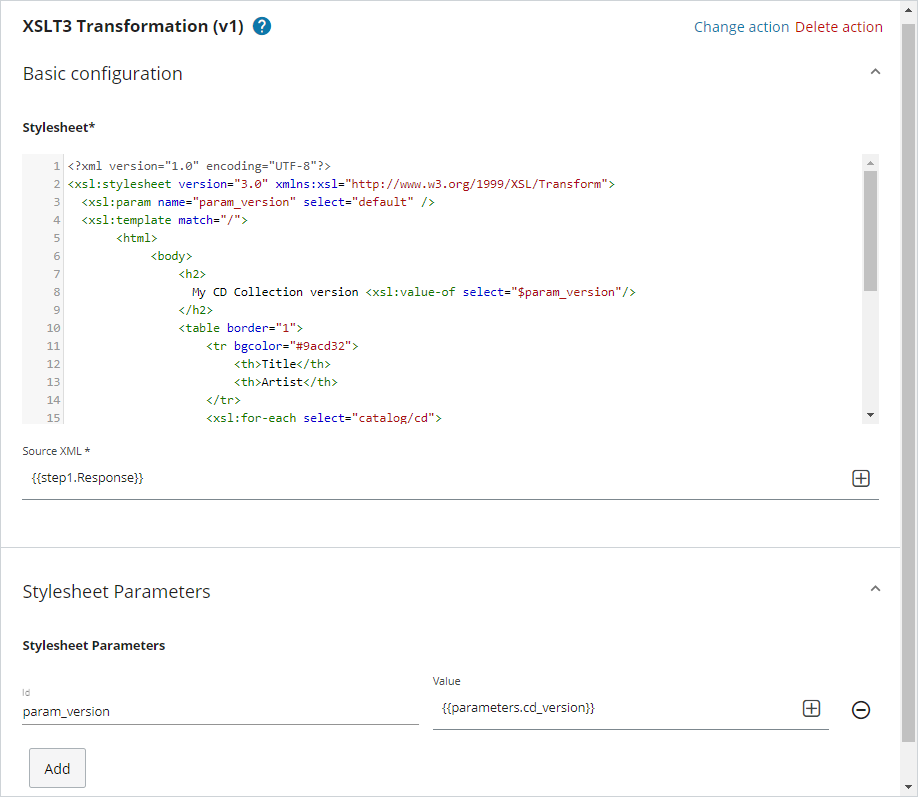Click the closing h2 tag line
The width and height of the screenshot is (918, 797).
[196, 310]
